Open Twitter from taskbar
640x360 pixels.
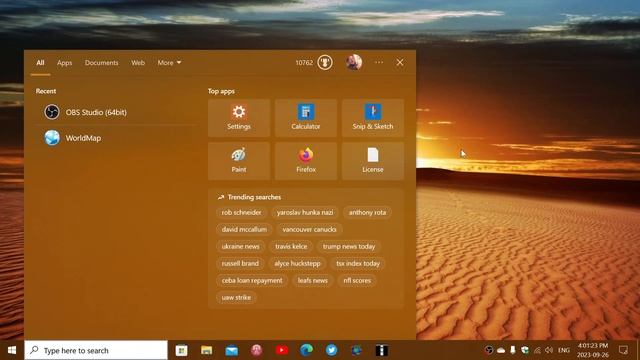pyautogui.click(x=331, y=350)
